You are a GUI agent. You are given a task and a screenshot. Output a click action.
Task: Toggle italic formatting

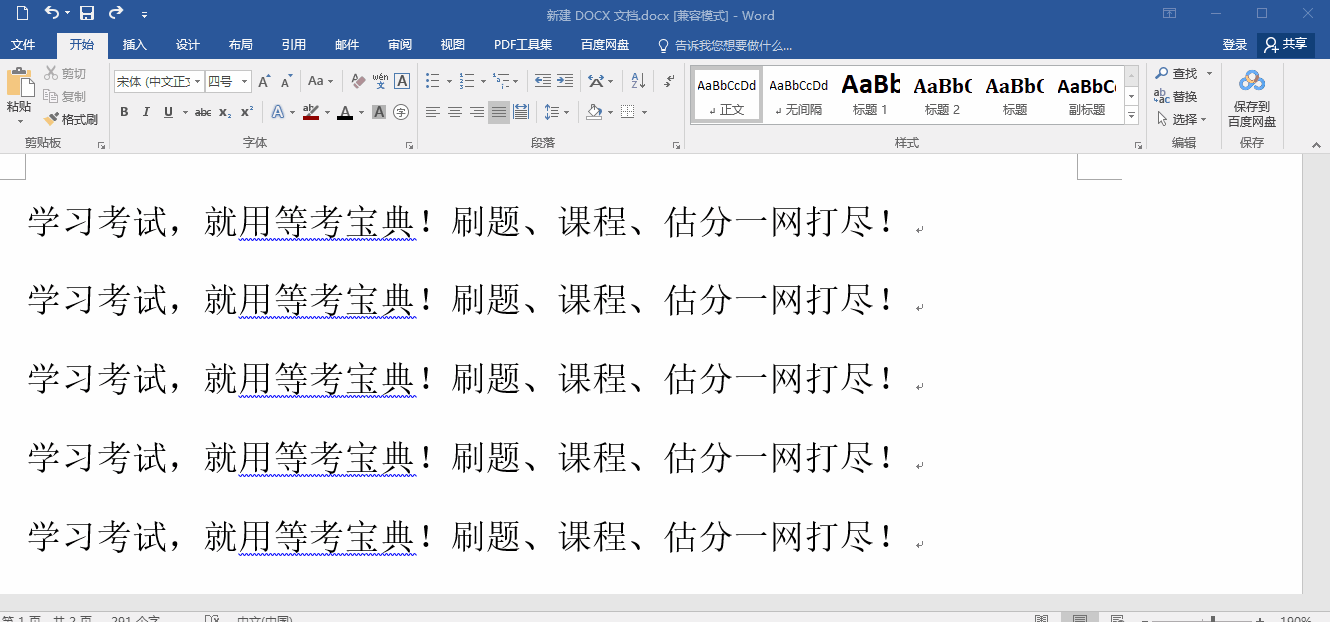click(146, 112)
